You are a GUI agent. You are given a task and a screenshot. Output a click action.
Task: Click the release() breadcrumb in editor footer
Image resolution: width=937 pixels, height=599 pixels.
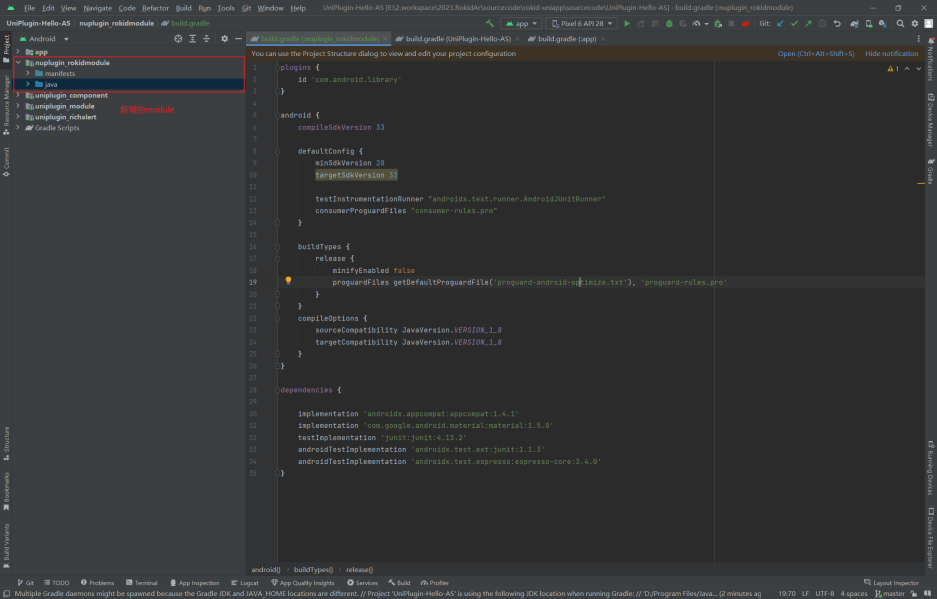pos(359,570)
